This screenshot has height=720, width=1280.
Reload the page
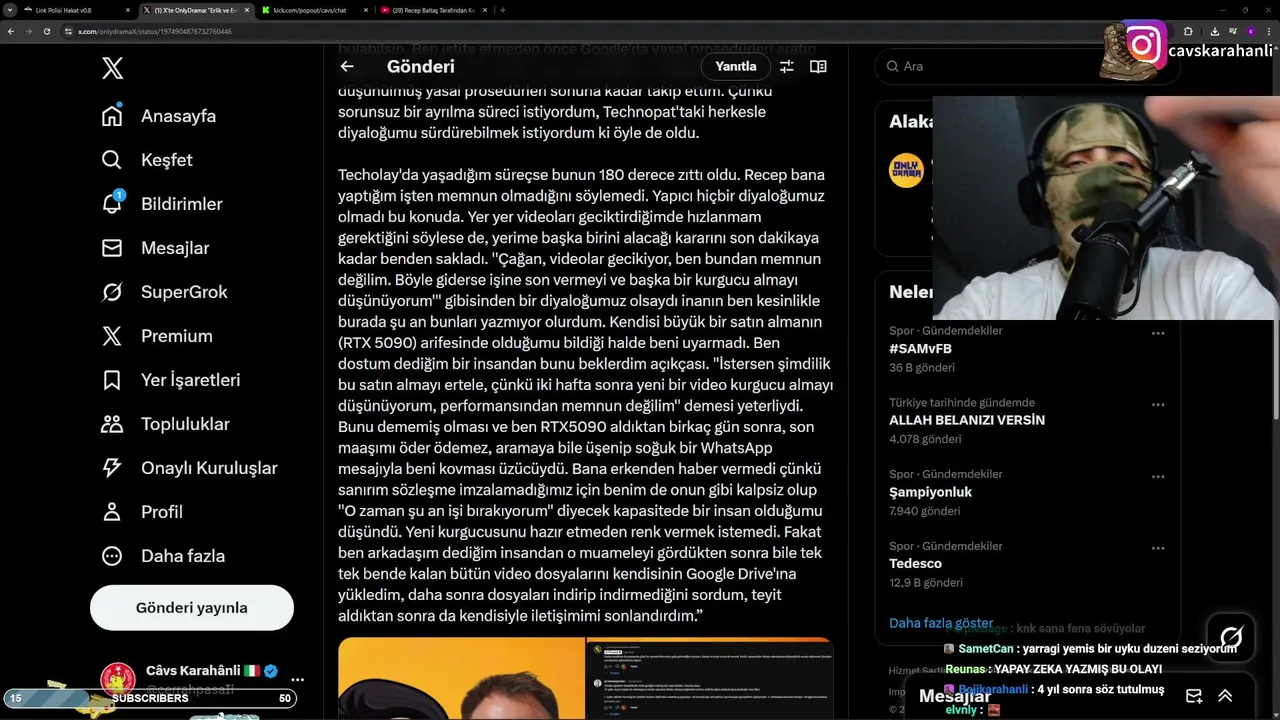coord(47,31)
